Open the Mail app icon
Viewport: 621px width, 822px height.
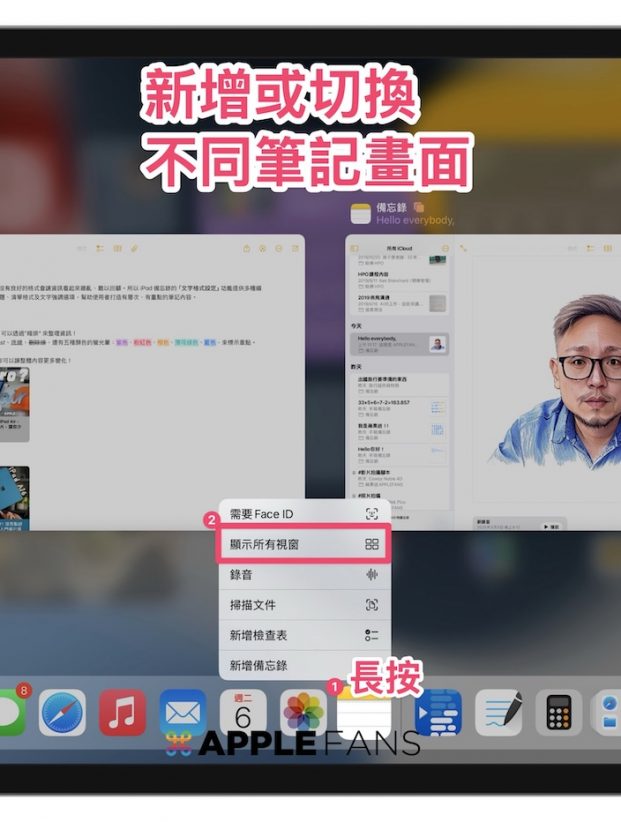coord(182,713)
